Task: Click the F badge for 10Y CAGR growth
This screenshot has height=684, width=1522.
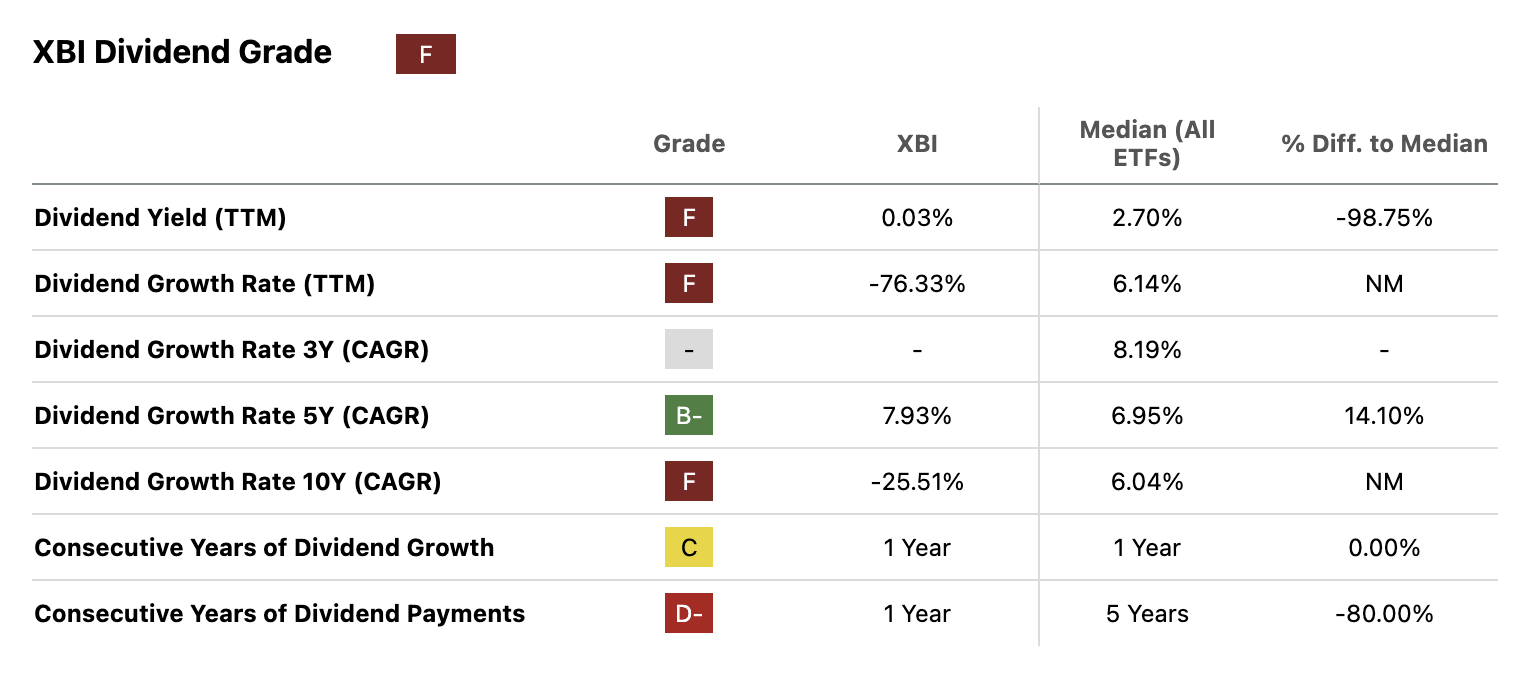Action: [688, 481]
